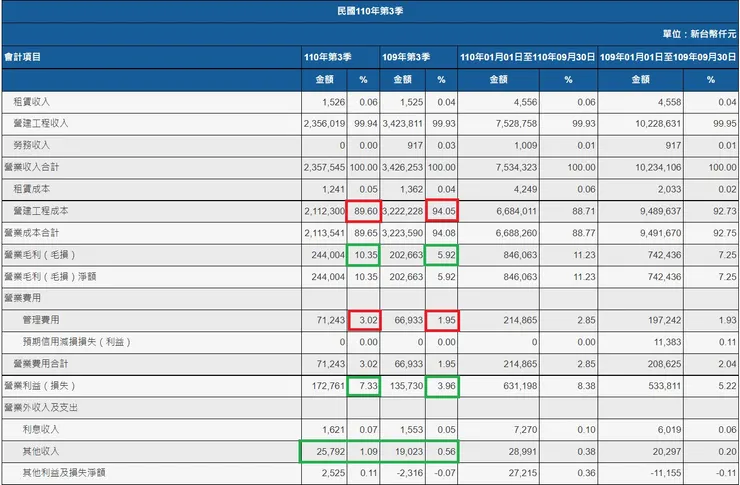Click red-boxed 3.02 管理費用 percentage
Screen dimensions: 740x485
click(x=364, y=320)
